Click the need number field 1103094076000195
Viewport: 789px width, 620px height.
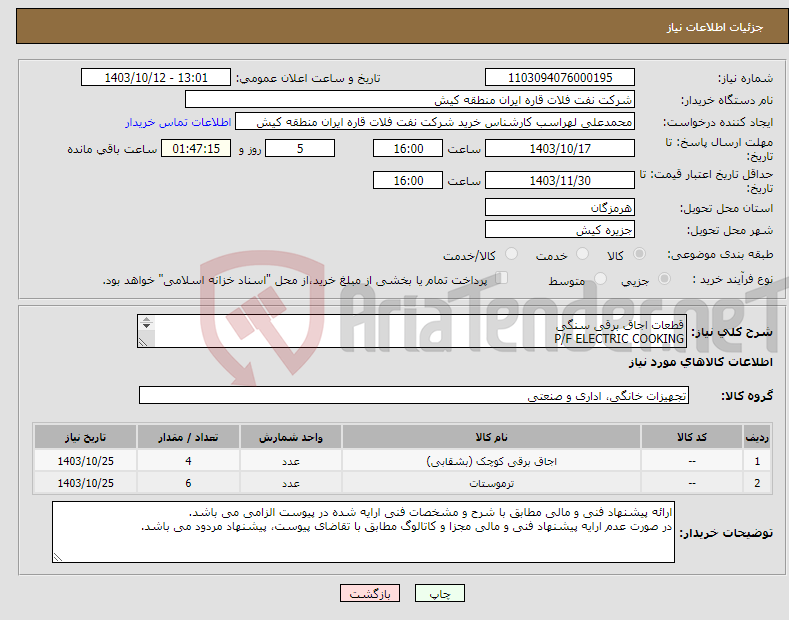pos(560,78)
